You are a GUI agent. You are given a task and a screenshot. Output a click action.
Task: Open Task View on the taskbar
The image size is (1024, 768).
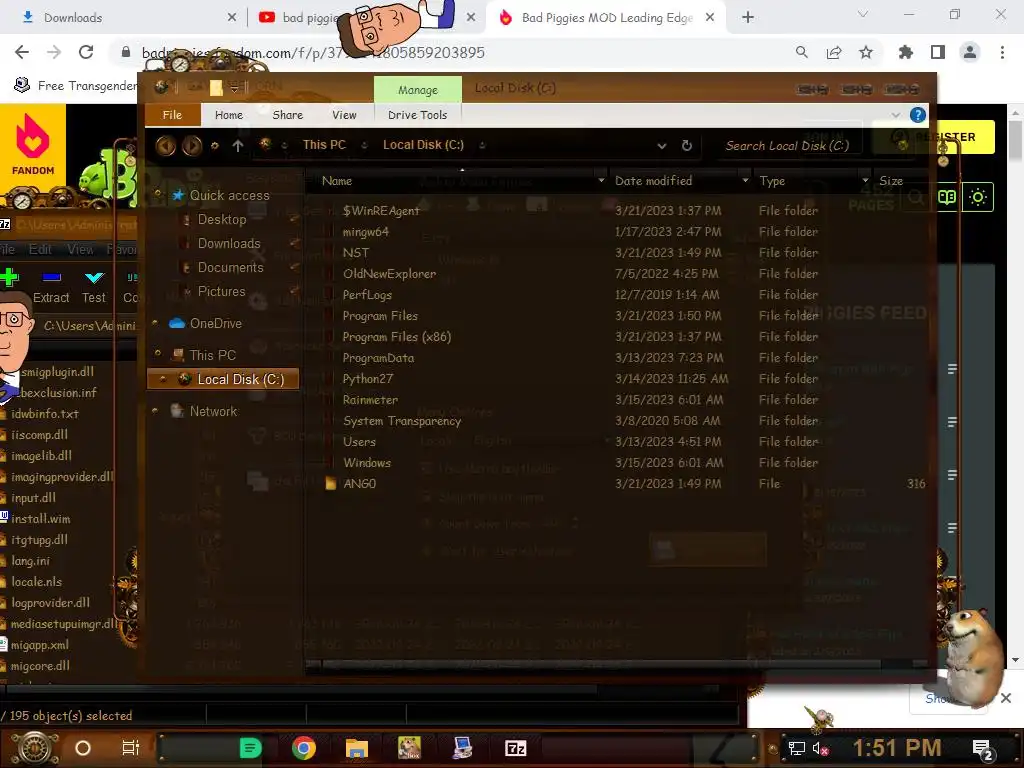click(131, 748)
